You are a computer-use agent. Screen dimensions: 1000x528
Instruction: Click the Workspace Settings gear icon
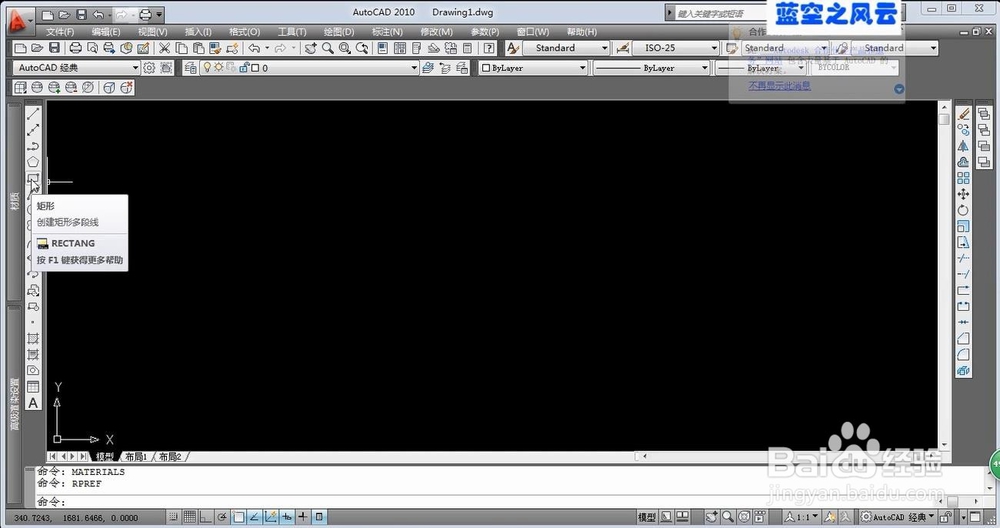click(149, 68)
